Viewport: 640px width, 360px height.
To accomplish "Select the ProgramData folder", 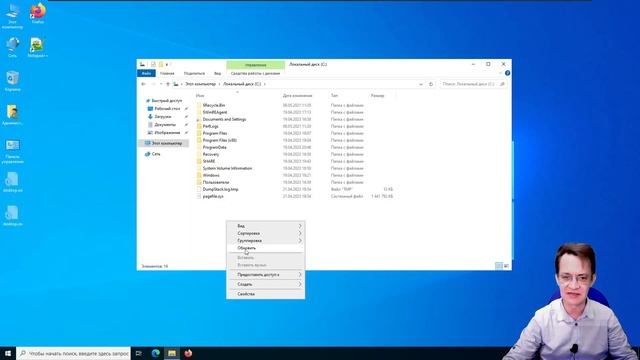I will tap(214, 147).
